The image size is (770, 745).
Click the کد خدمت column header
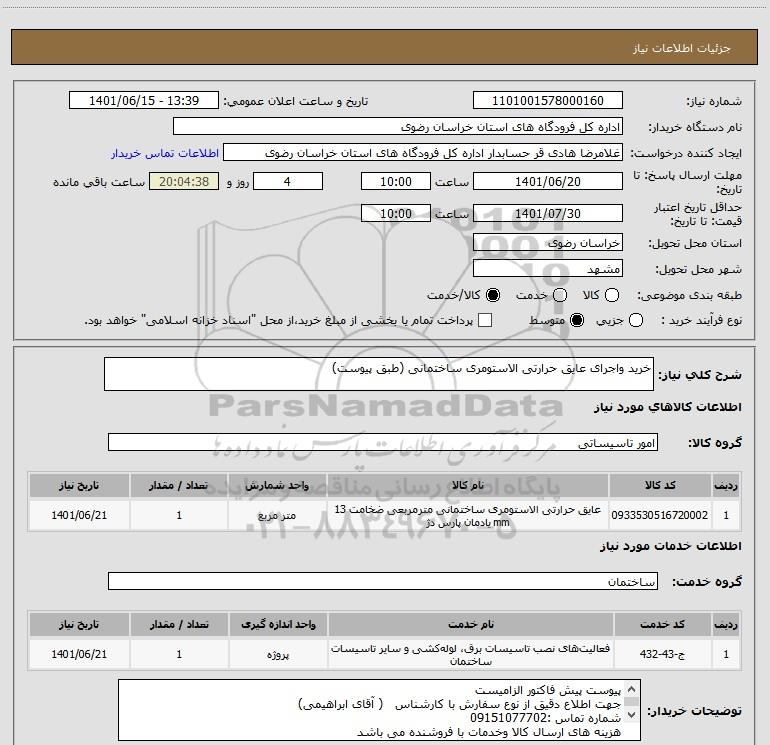(662, 624)
